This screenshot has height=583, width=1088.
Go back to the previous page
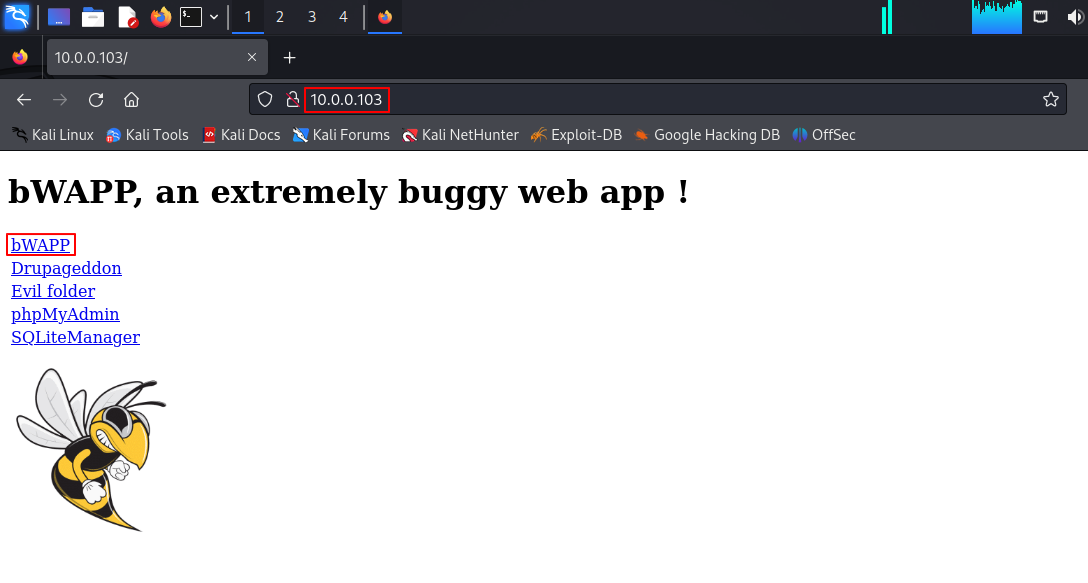click(24, 100)
